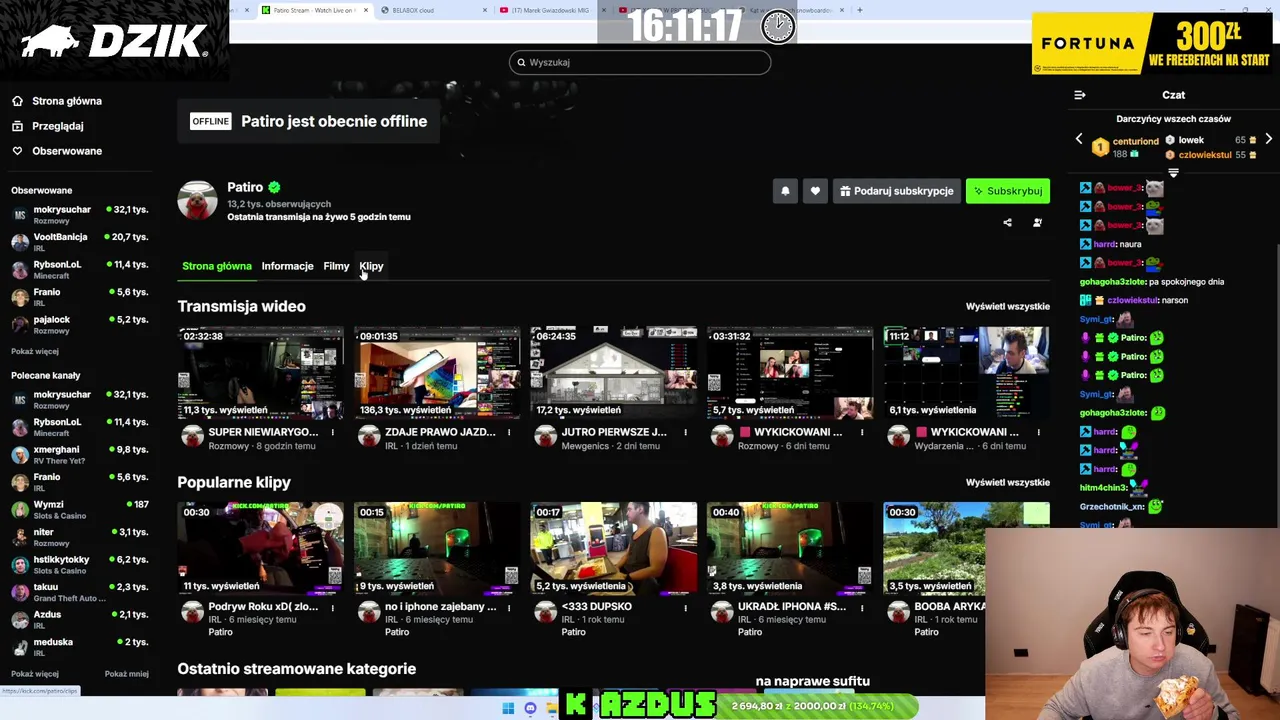Click the Windows Start icon in taskbar
The image size is (1280, 720).
pyautogui.click(x=508, y=708)
